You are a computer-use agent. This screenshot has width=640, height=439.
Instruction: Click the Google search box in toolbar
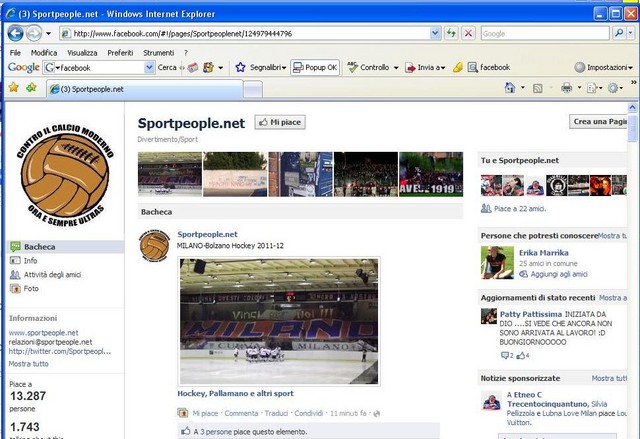click(x=545, y=33)
